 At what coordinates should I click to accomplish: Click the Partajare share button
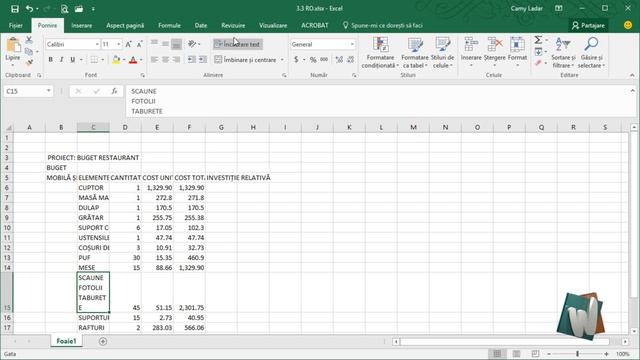(x=588, y=25)
